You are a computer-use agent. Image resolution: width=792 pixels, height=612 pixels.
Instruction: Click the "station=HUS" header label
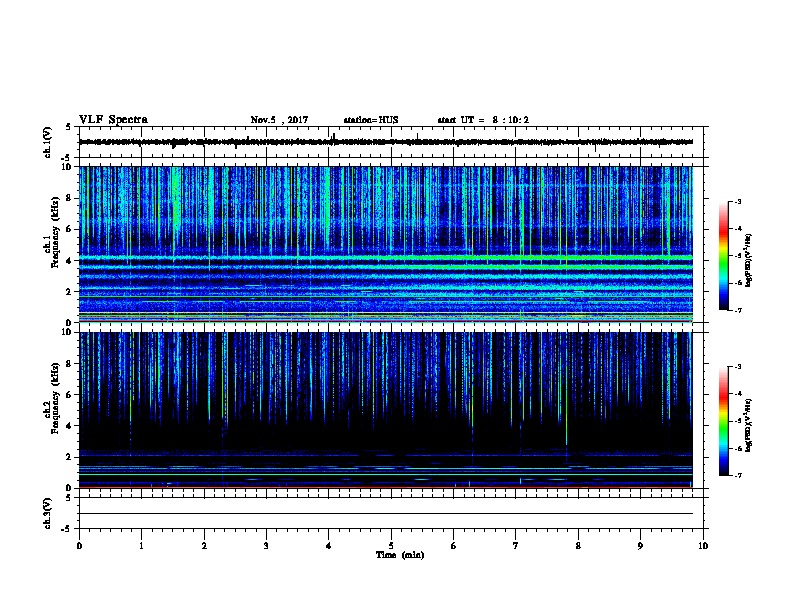point(371,120)
